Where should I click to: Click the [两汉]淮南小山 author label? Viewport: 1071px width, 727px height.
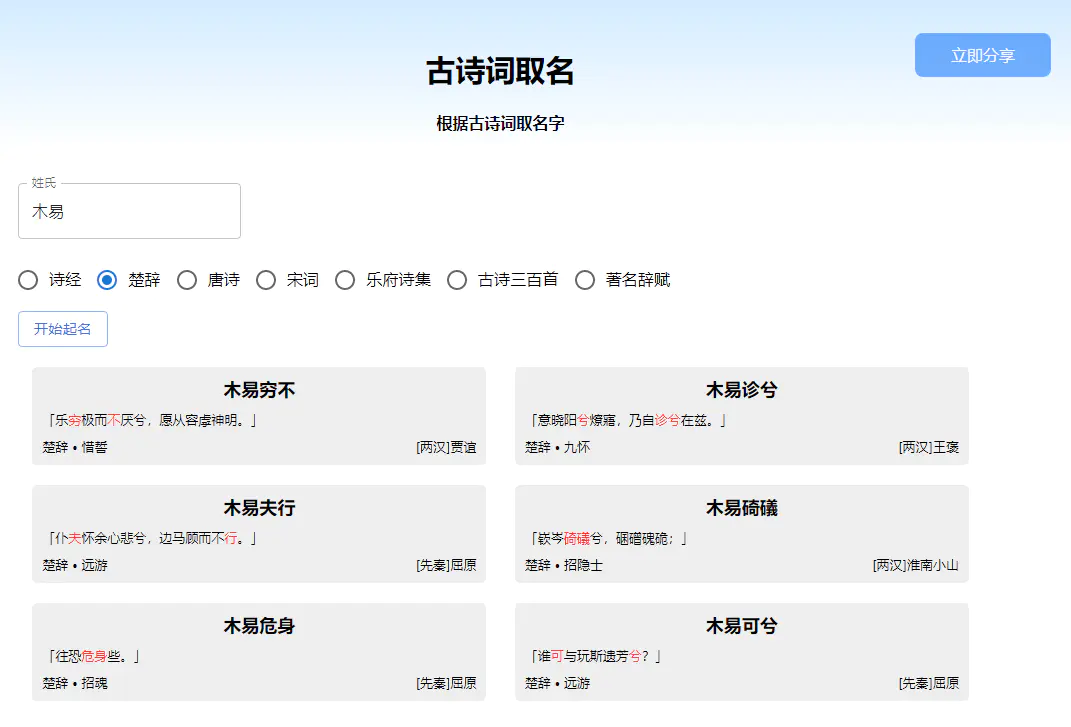pyautogui.click(x=915, y=565)
